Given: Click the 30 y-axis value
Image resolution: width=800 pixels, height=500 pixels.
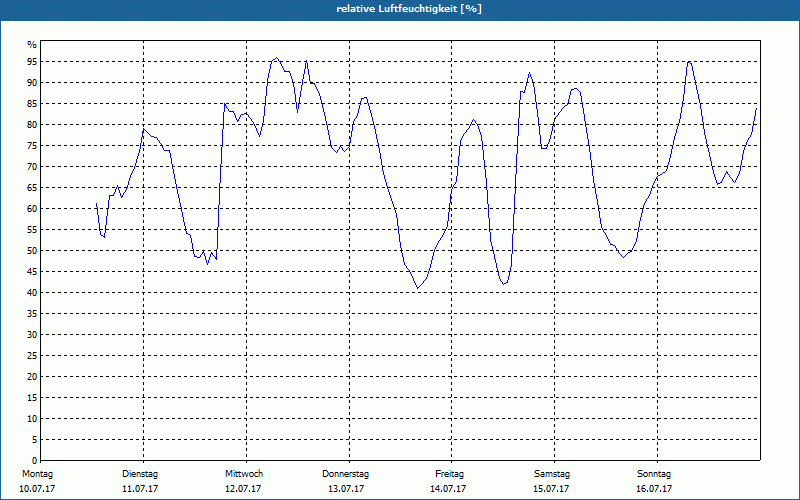Looking at the screenshot, I should click(32, 335).
